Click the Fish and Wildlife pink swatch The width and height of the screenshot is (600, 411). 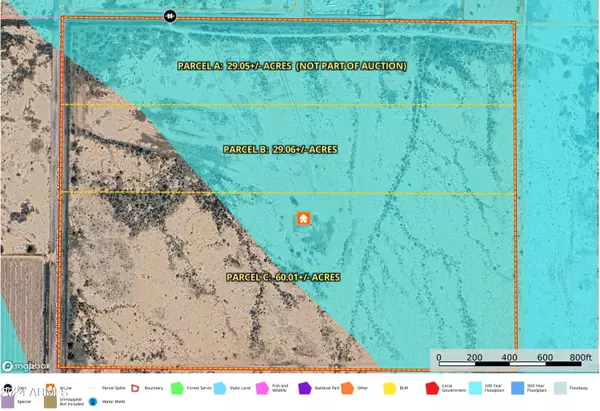pos(264,386)
